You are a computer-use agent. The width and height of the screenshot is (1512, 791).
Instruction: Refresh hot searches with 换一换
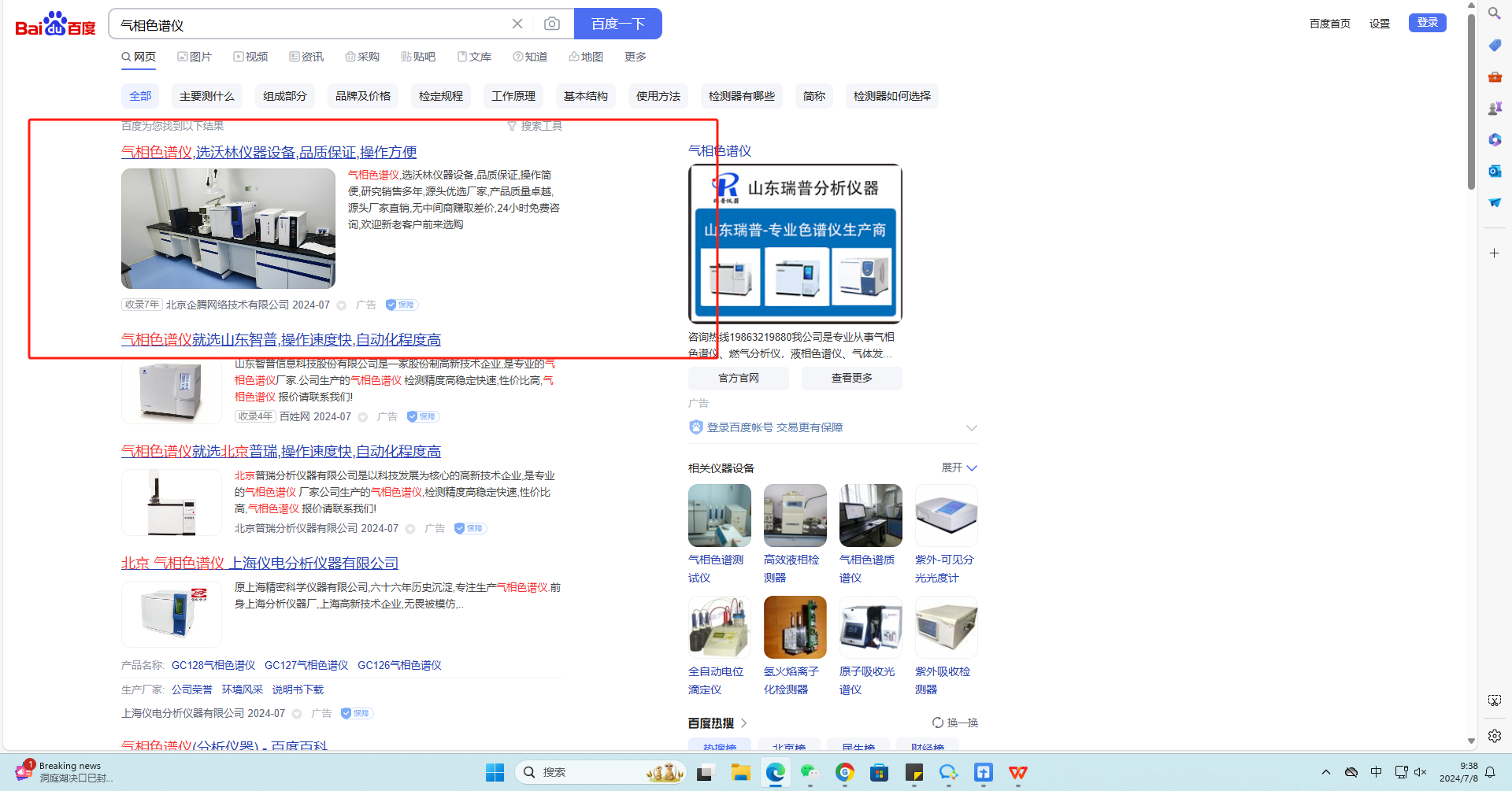(x=955, y=723)
